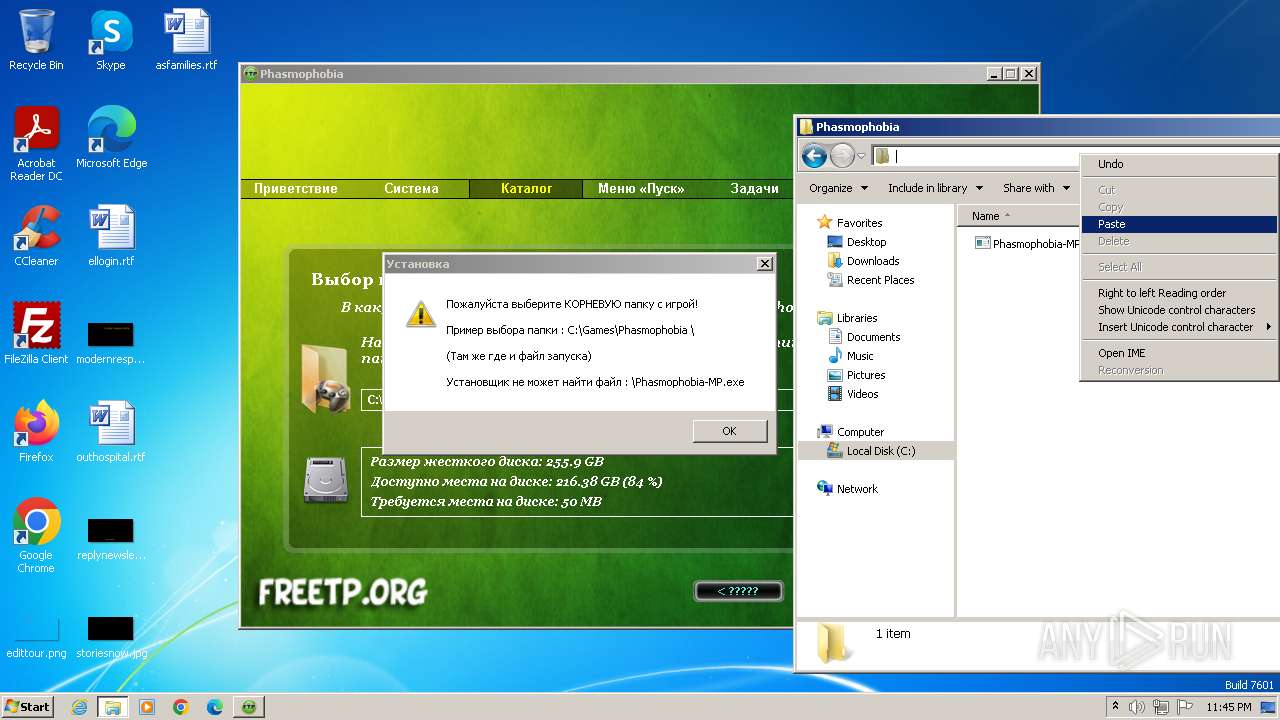This screenshot has width=1280, height=720.
Task: Click the taskbar clock showing 11:45 PM
Action: tap(1229, 707)
